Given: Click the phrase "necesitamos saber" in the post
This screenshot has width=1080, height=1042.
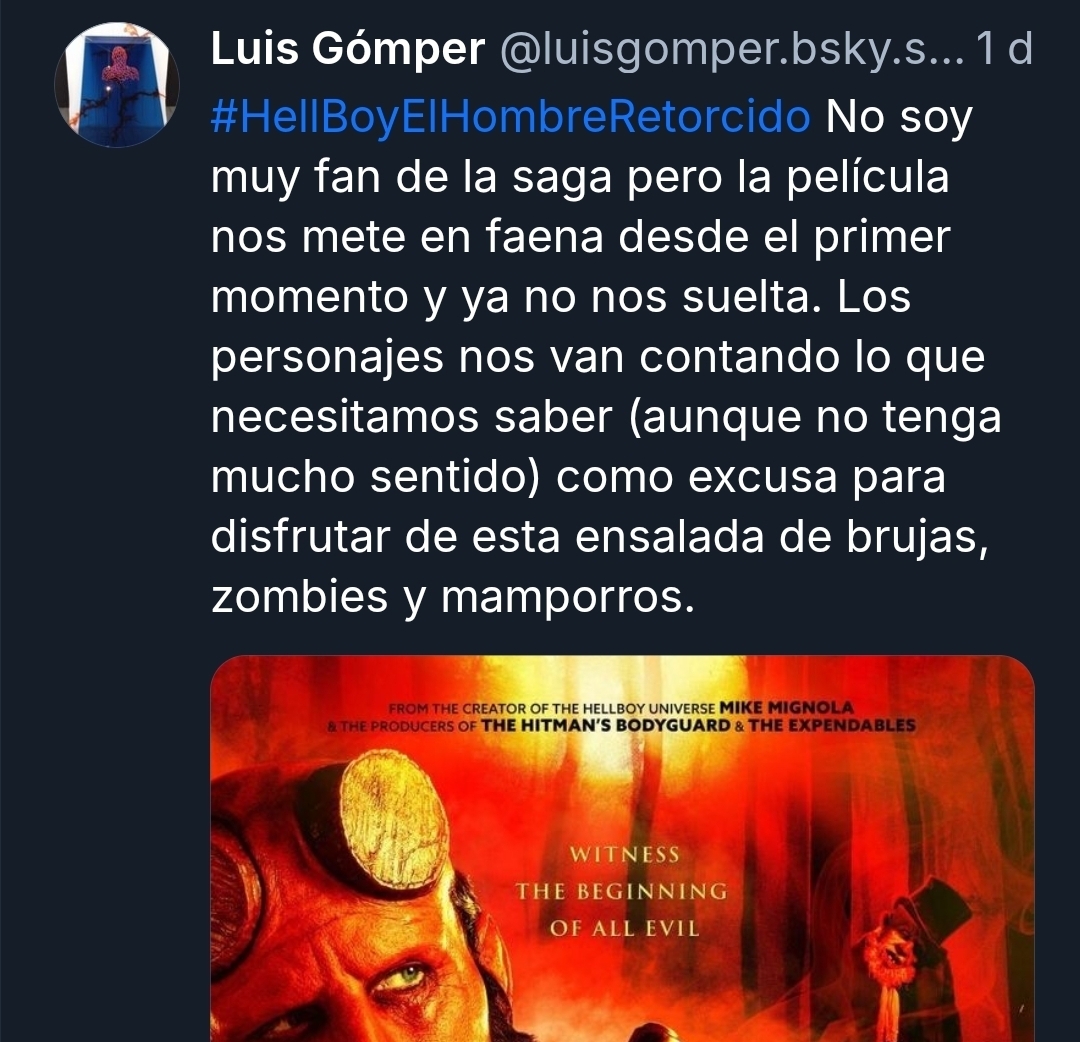Looking at the screenshot, I should pyautogui.click(x=412, y=417).
